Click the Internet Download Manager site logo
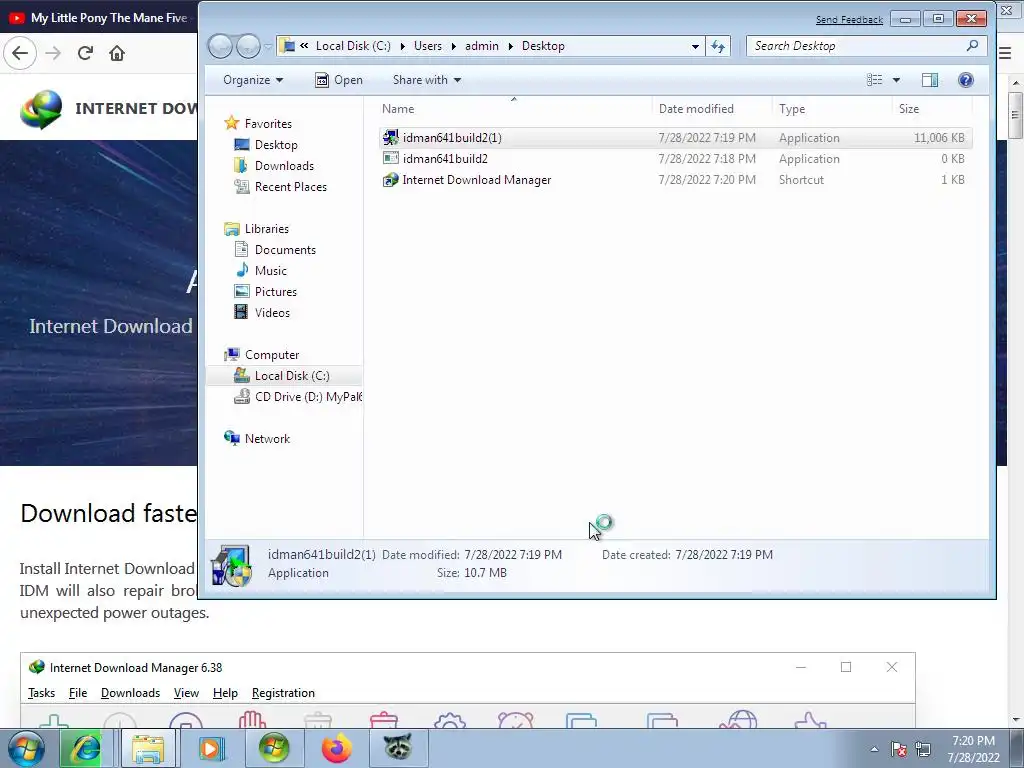Viewport: 1024px width, 768px height. (x=41, y=109)
